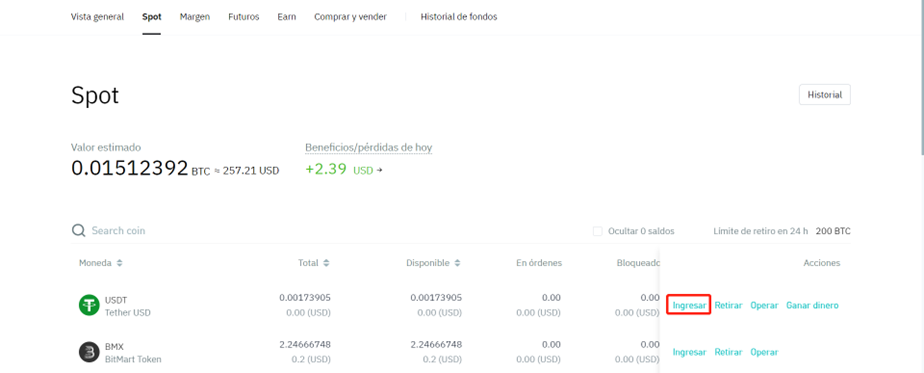Sort by the Moneda column arrows
Viewport: 924px width, 373px height.
(120, 263)
